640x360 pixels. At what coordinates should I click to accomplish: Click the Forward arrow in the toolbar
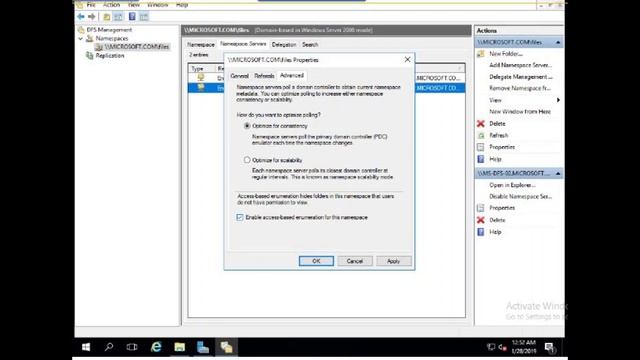click(x=92, y=17)
